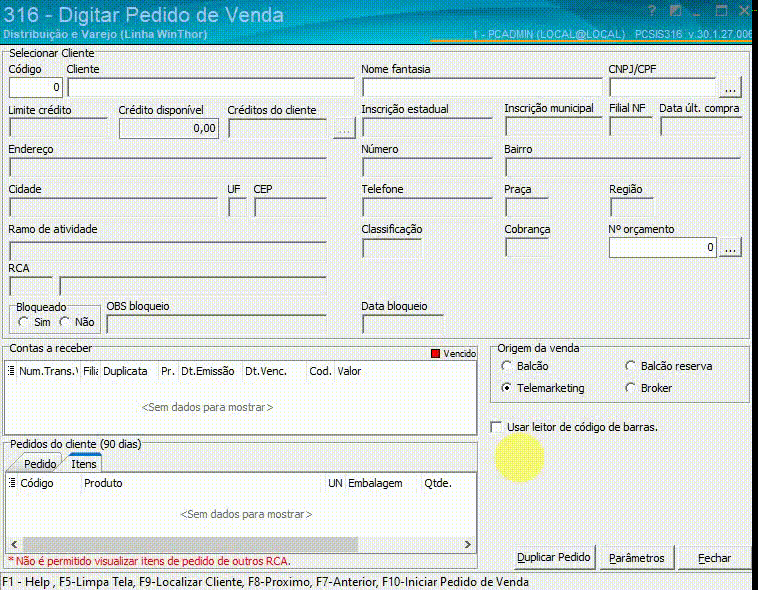Focus the Nº orçamento input field
Image resolution: width=758 pixels, height=590 pixels.
pos(663,248)
